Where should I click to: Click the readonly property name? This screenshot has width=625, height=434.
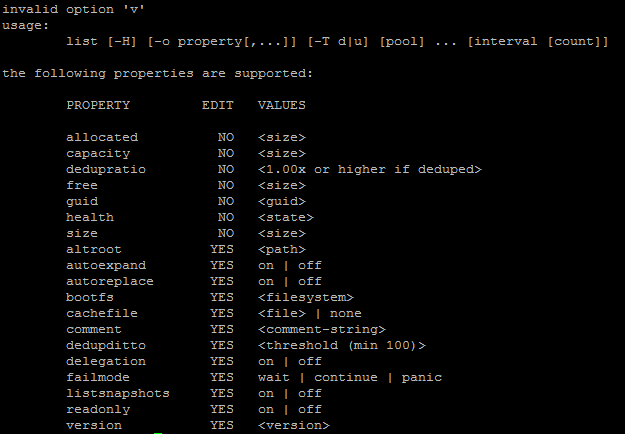click(x=98, y=409)
